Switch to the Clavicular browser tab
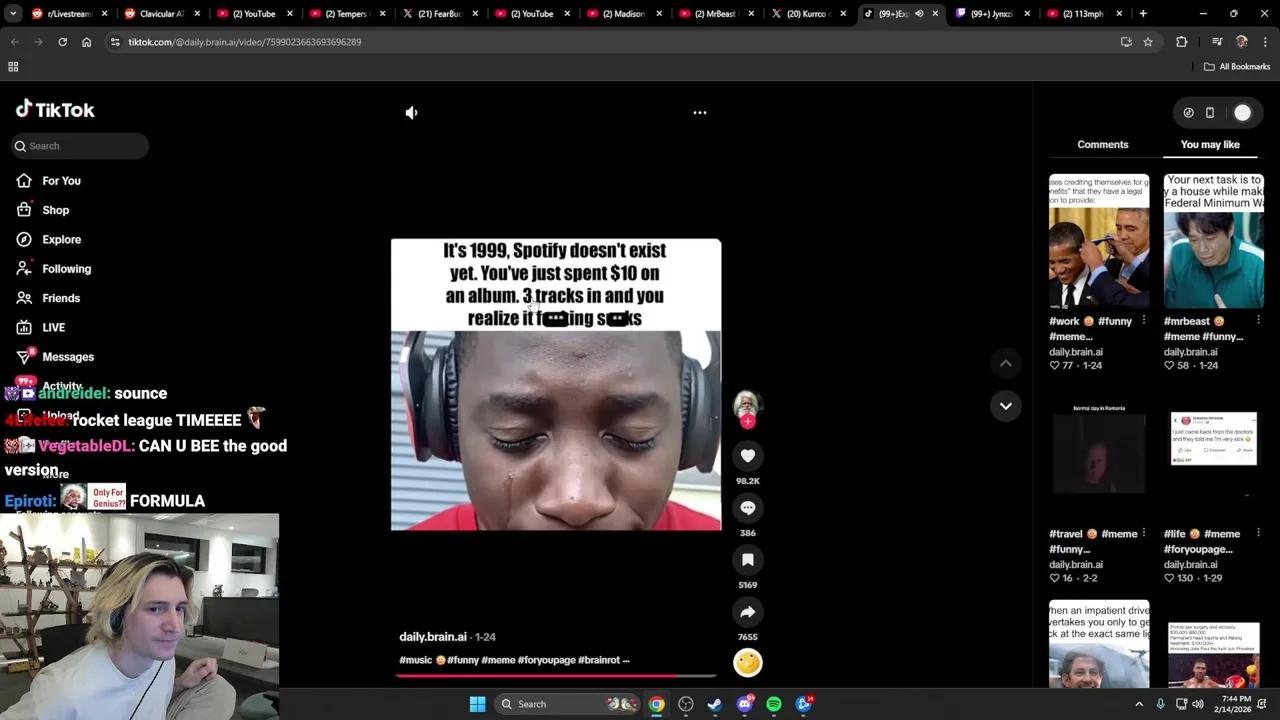The height and width of the screenshot is (720, 1280). (x=160, y=14)
